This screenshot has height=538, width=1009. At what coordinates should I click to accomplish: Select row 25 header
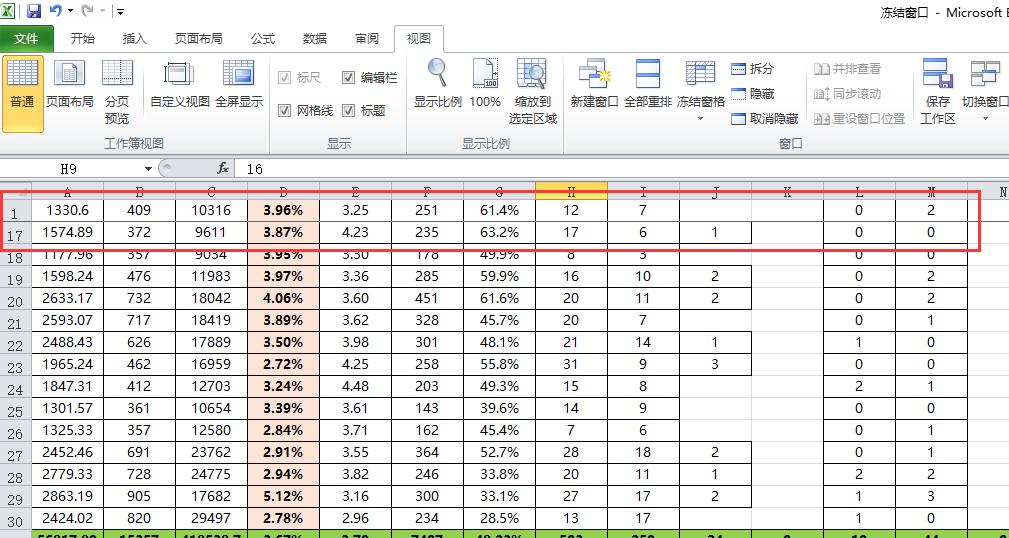click(15, 410)
